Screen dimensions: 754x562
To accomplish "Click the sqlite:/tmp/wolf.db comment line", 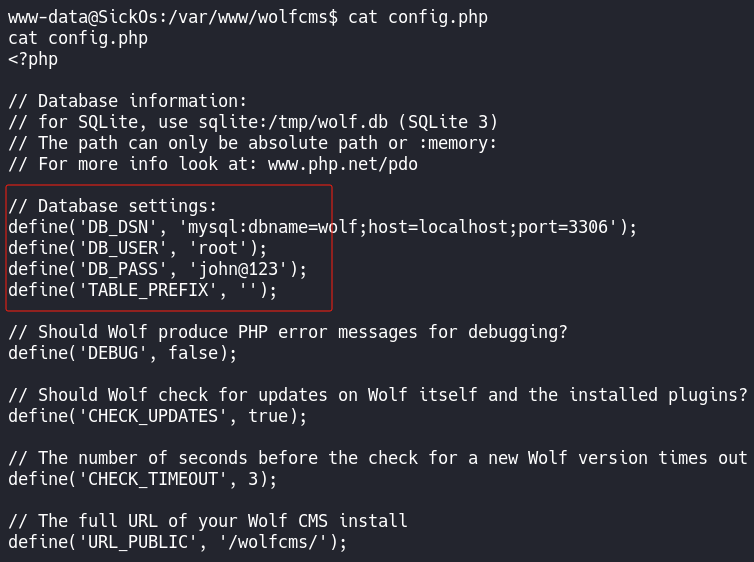I will (x=253, y=122).
